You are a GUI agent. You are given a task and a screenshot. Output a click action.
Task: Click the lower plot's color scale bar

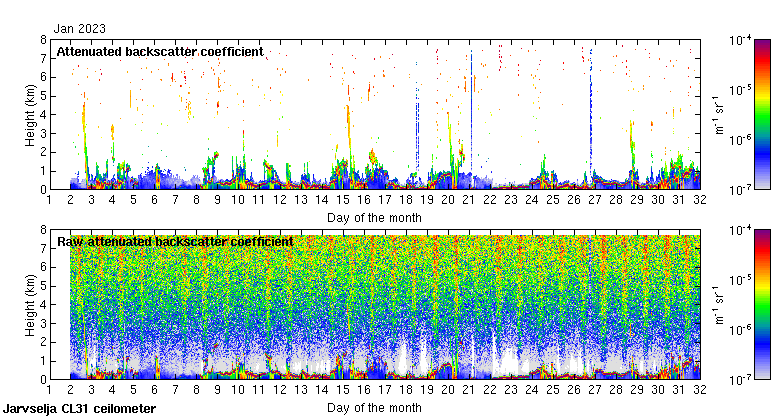(x=762, y=305)
